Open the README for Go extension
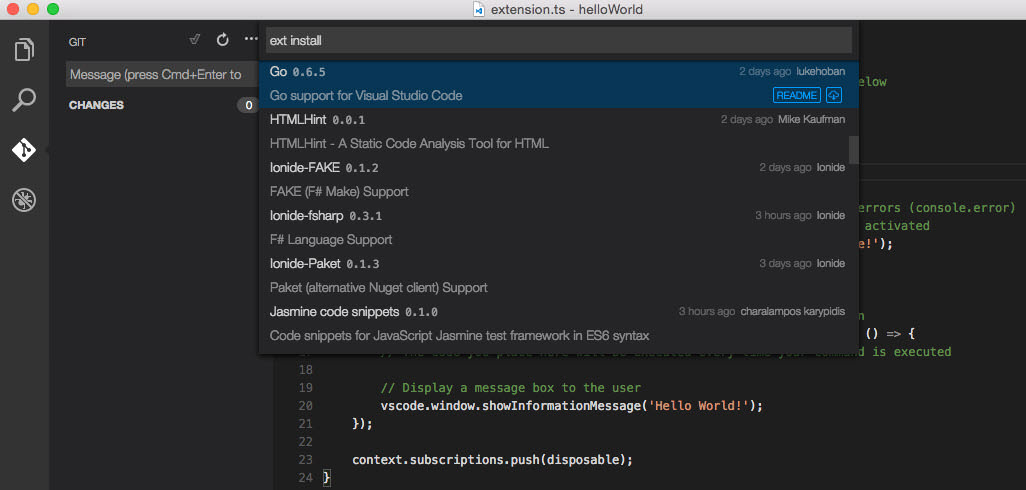 tap(796, 95)
